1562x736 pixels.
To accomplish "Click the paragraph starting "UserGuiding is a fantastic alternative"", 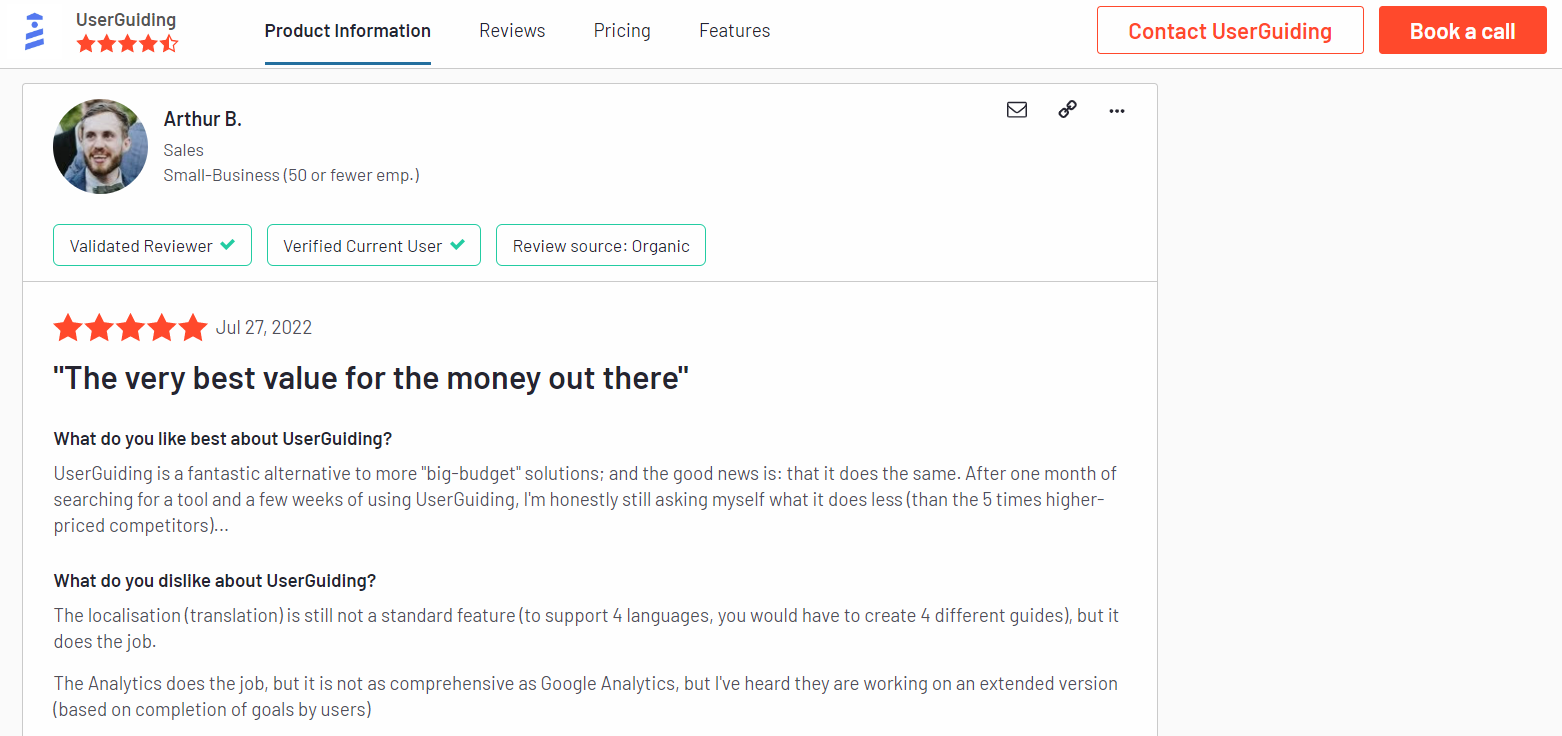I will pyautogui.click(x=586, y=499).
